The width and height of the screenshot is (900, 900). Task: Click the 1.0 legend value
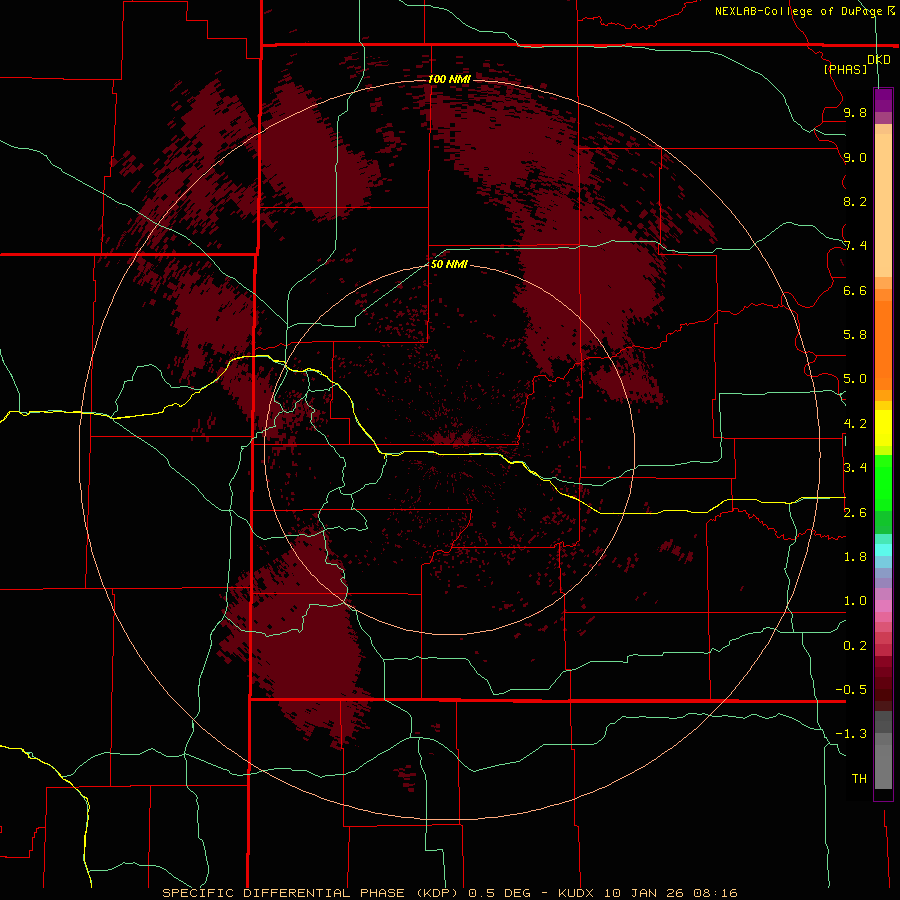[855, 601]
